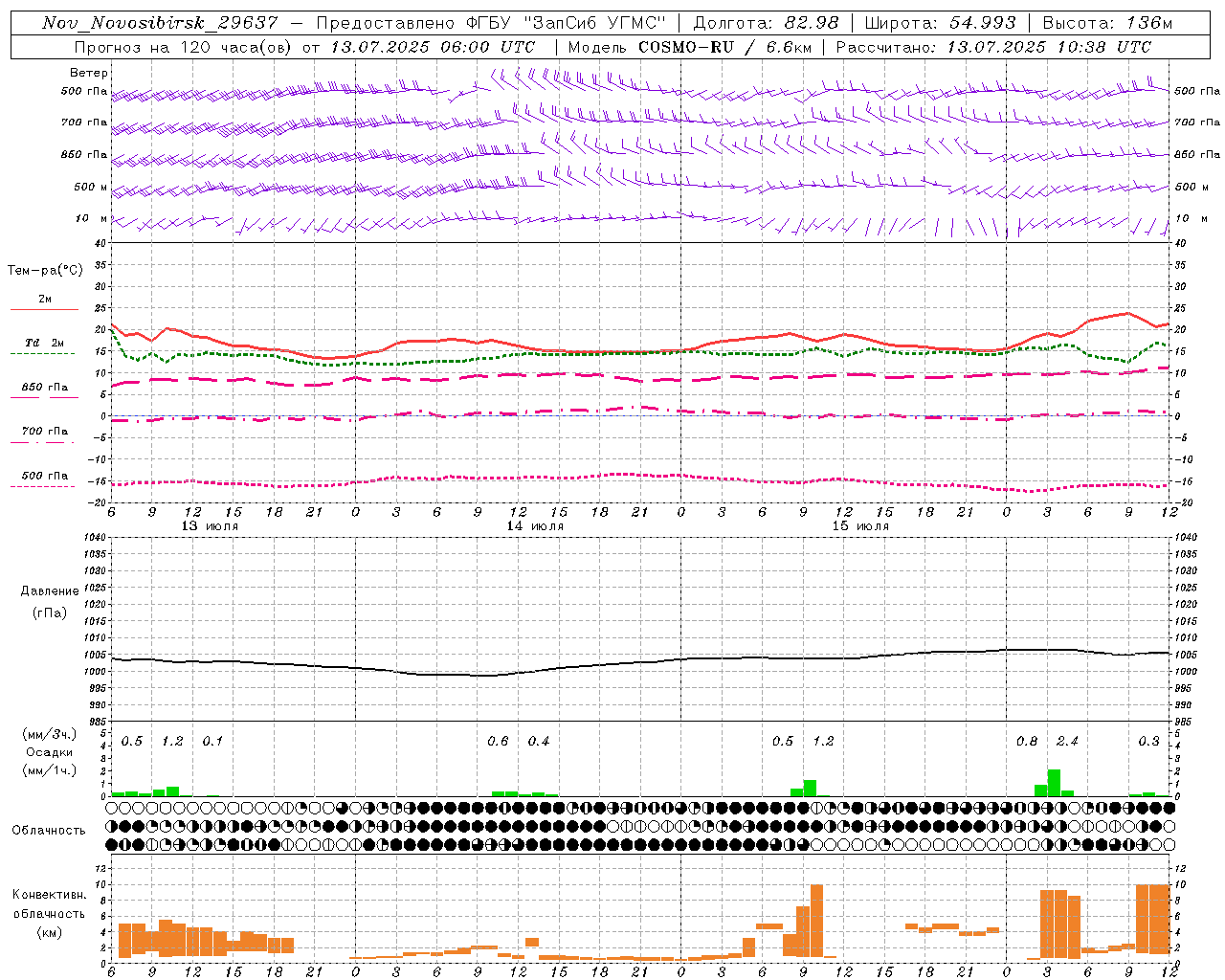Select the latitude value Широта: 54.993
Image resolution: width=1225 pixels, height=980 pixels.
(940, 23)
